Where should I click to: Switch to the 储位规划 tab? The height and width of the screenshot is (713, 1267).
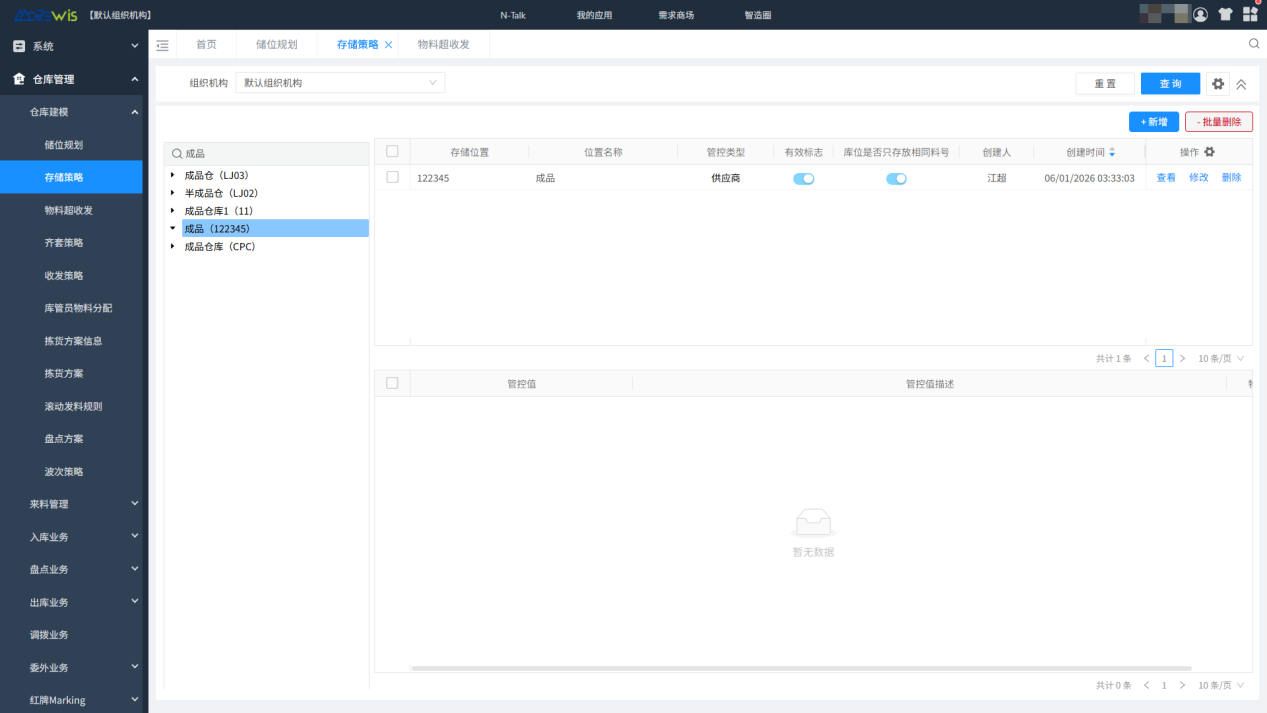tap(276, 45)
